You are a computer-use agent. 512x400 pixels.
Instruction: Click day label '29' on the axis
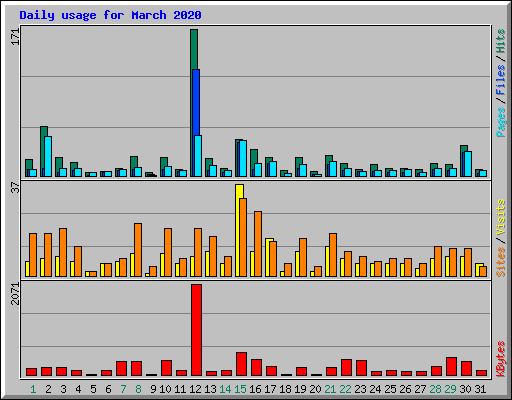click(450, 389)
